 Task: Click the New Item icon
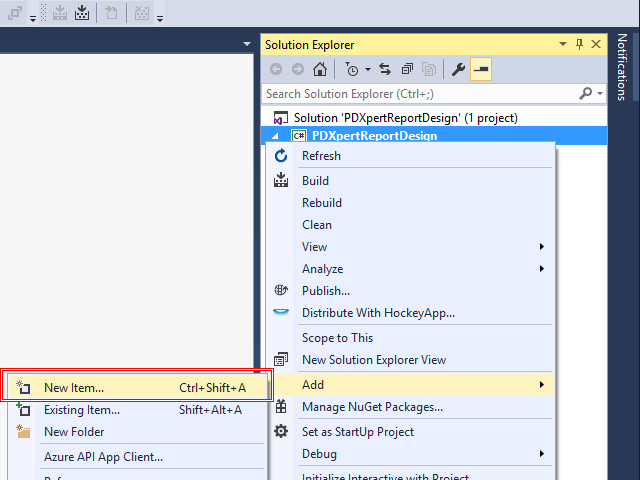[x=23, y=387]
